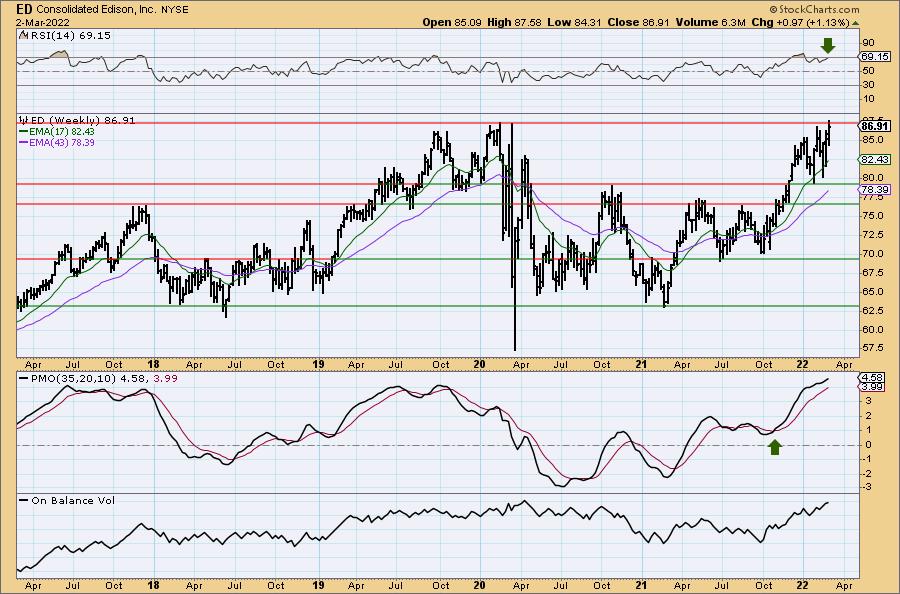Click the 50 level on the RSI axis
The height and width of the screenshot is (594, 900).
(x=868, y=71)
